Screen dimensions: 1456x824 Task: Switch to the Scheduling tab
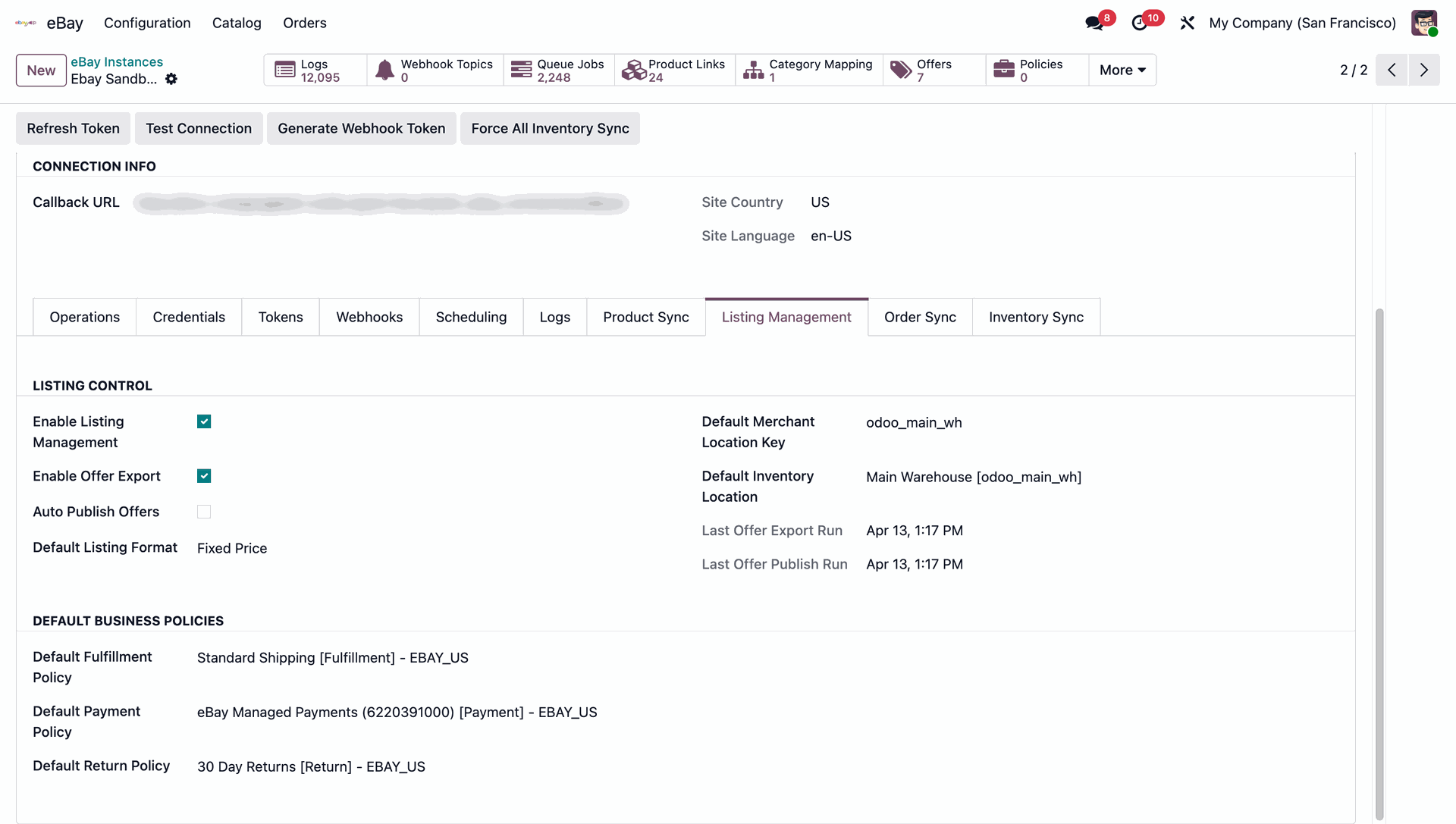471,317
